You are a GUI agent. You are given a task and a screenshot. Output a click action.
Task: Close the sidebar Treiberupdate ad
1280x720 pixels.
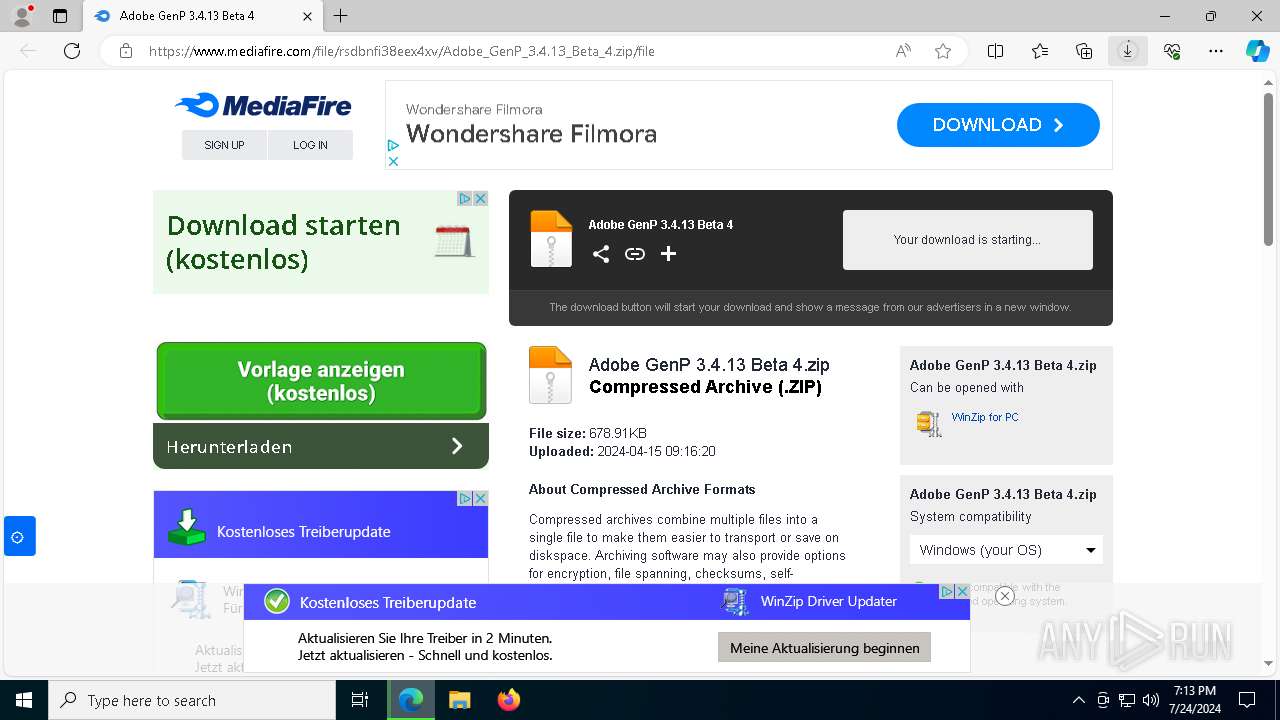click(x=480, y=498)
